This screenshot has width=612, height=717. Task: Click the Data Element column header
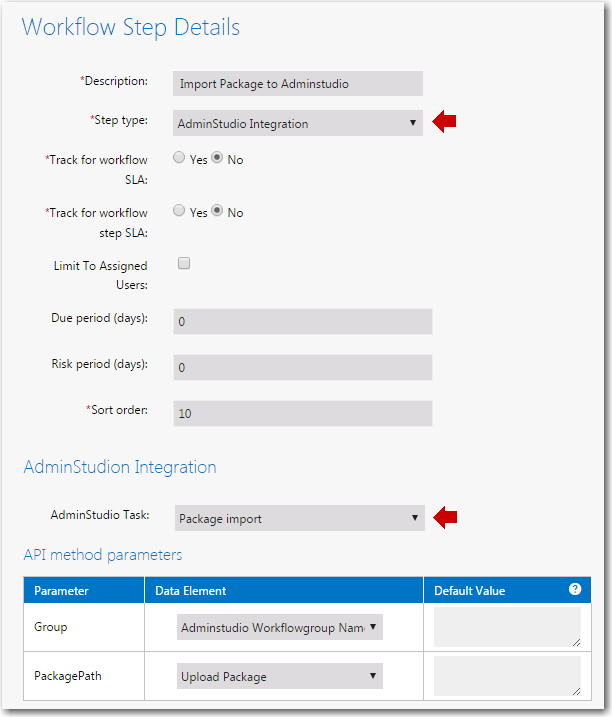coord(284,590)
